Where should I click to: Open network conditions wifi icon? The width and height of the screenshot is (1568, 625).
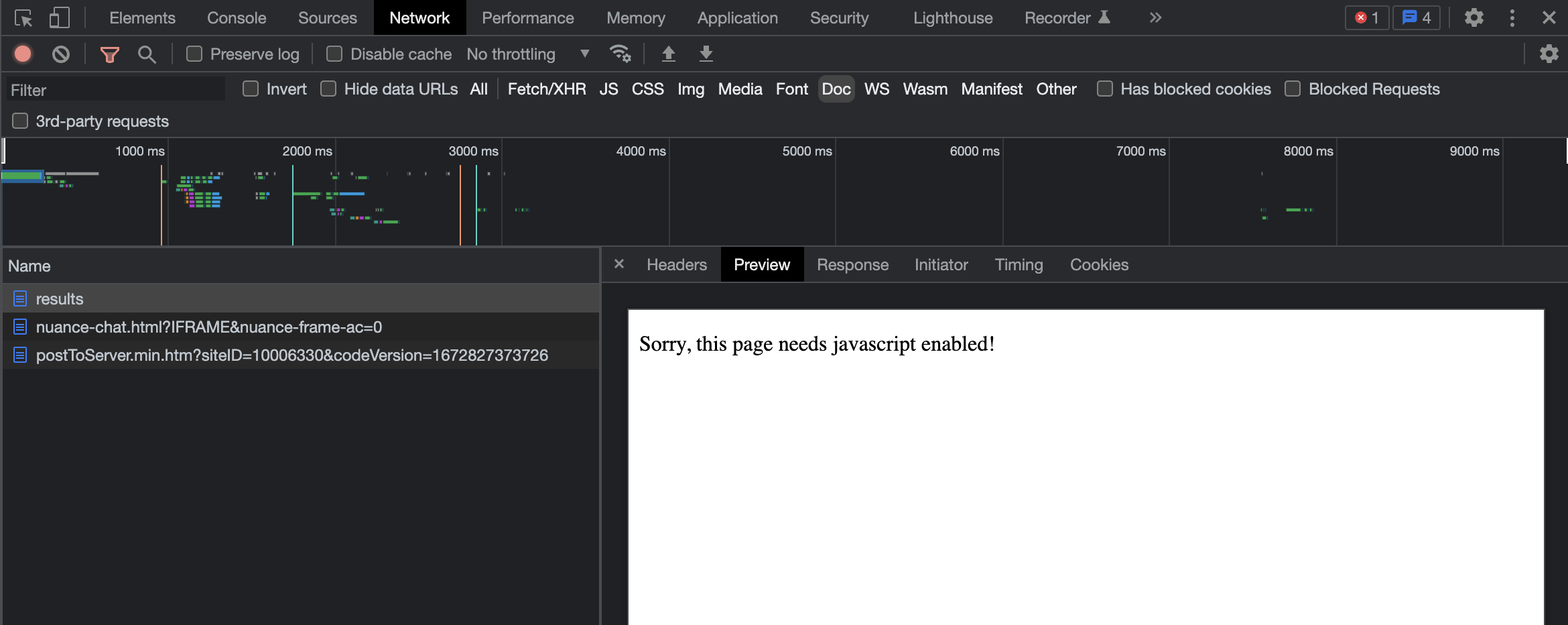tap(620, 54)
